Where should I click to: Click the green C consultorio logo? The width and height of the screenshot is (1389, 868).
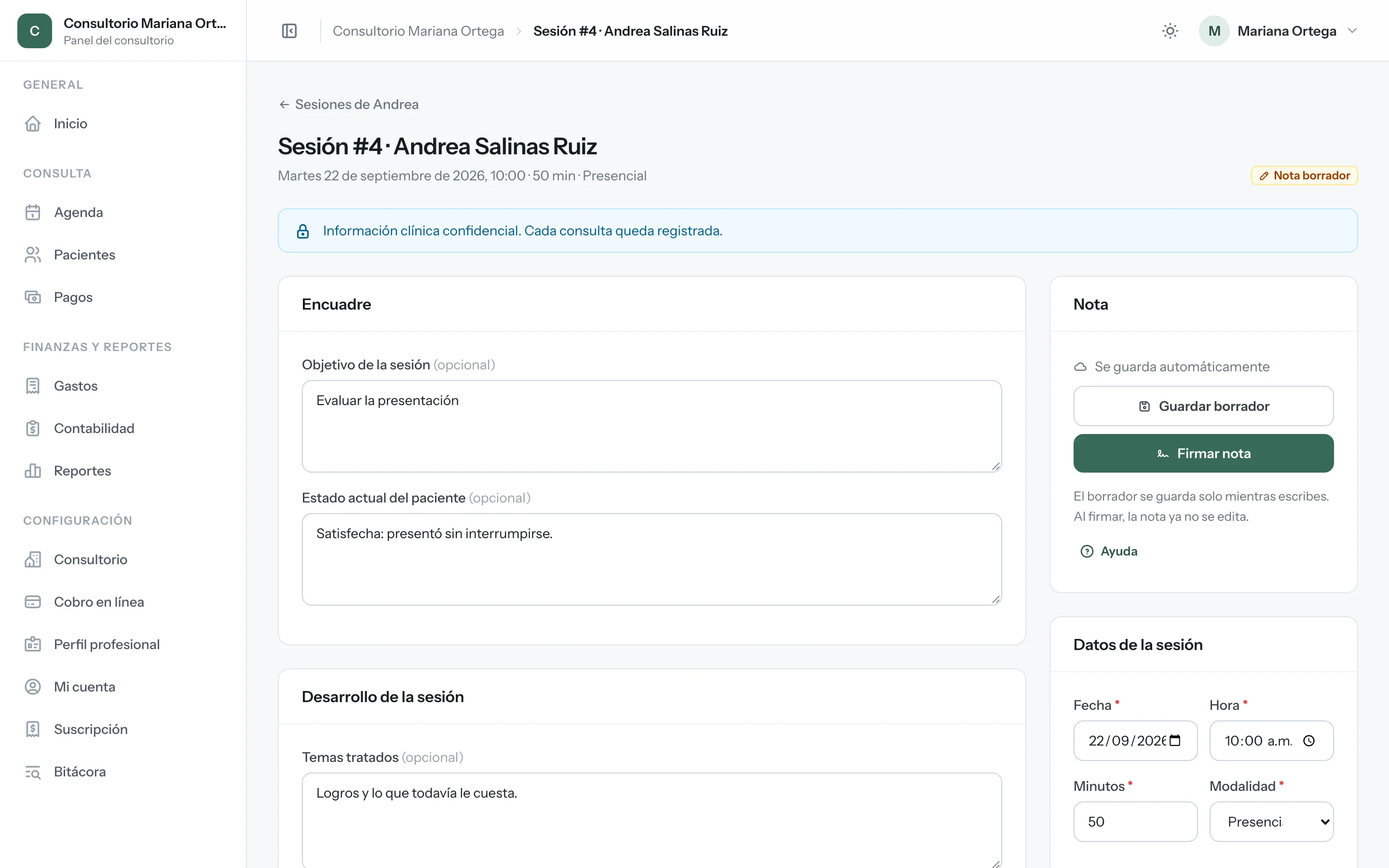point(34,31)
